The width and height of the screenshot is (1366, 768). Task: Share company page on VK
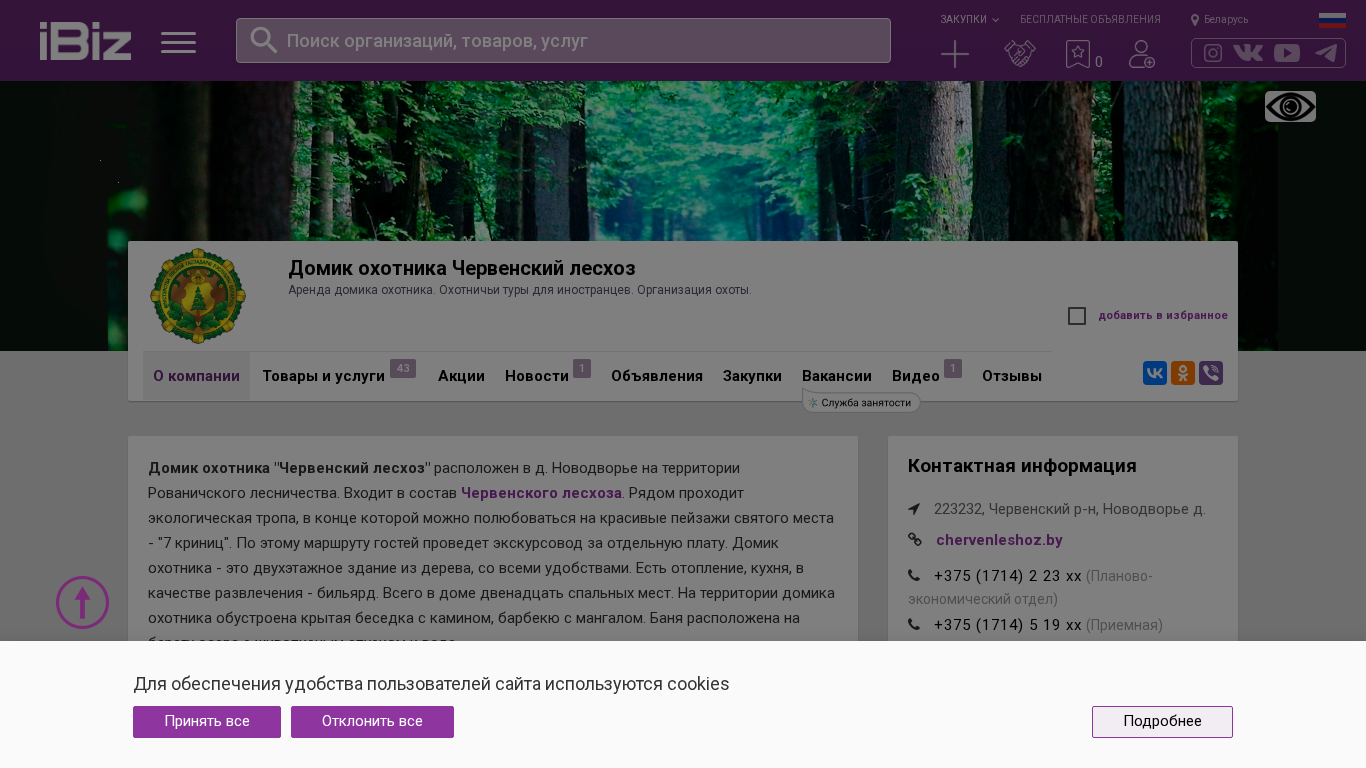coord(1155,373)
